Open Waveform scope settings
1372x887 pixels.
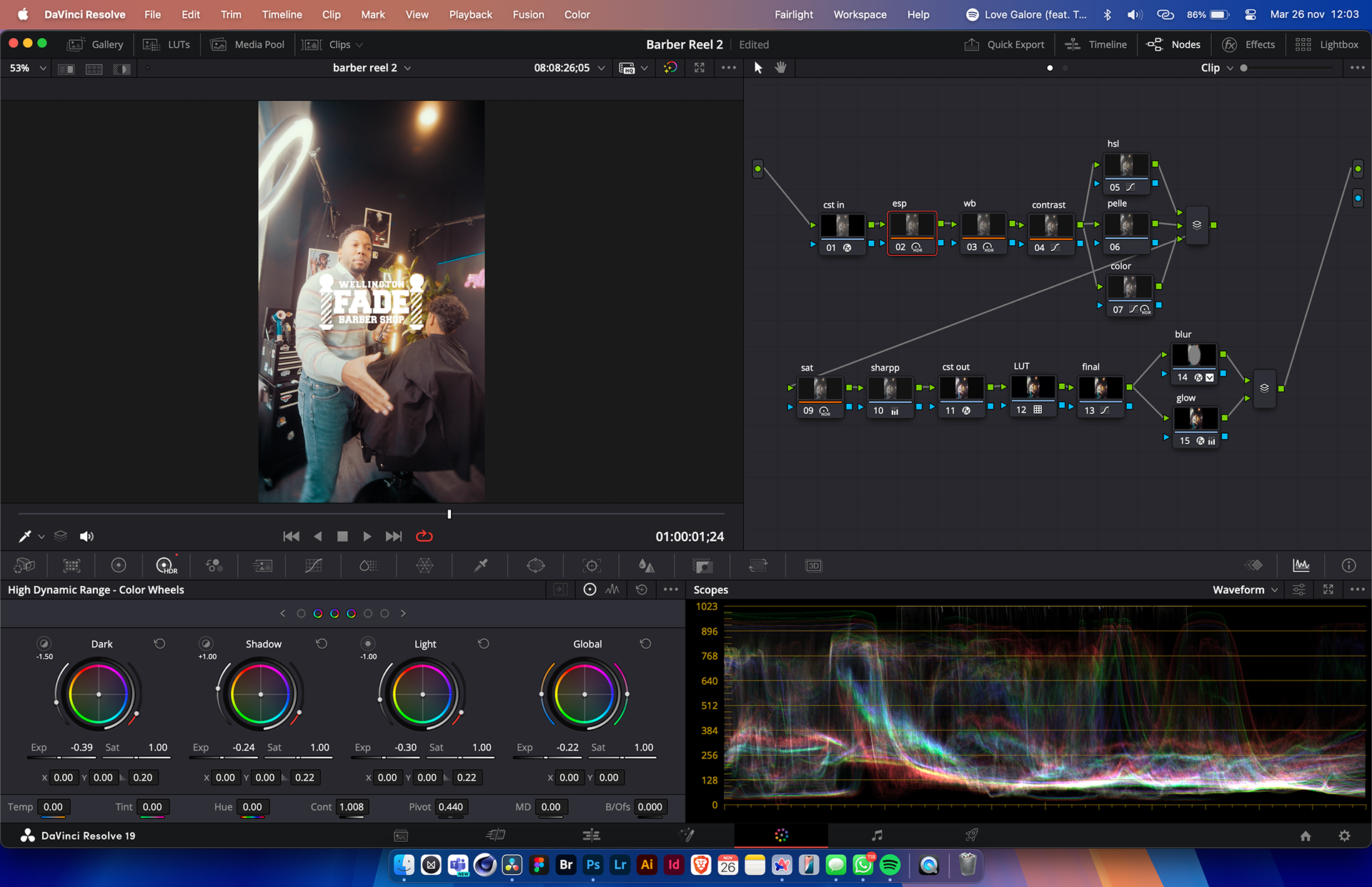point(1299,590)
